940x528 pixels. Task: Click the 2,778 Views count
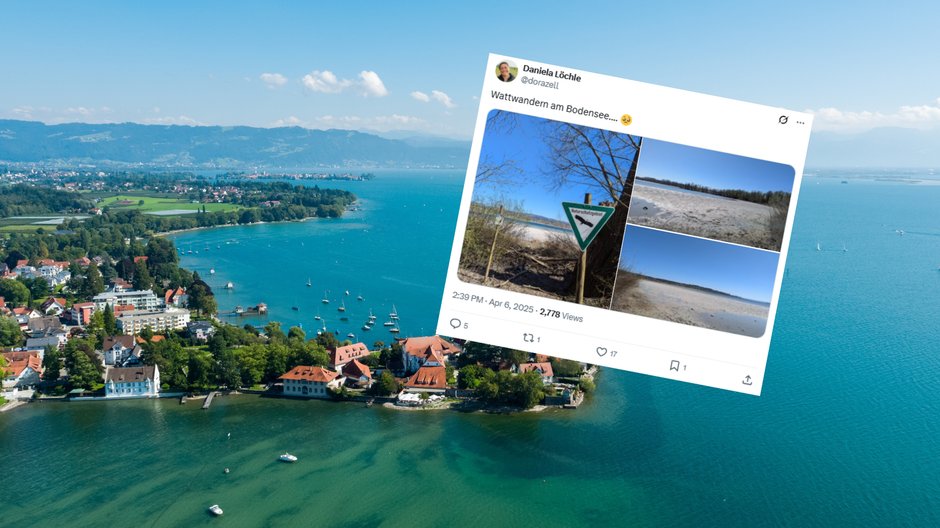click(x=561, y=315)
